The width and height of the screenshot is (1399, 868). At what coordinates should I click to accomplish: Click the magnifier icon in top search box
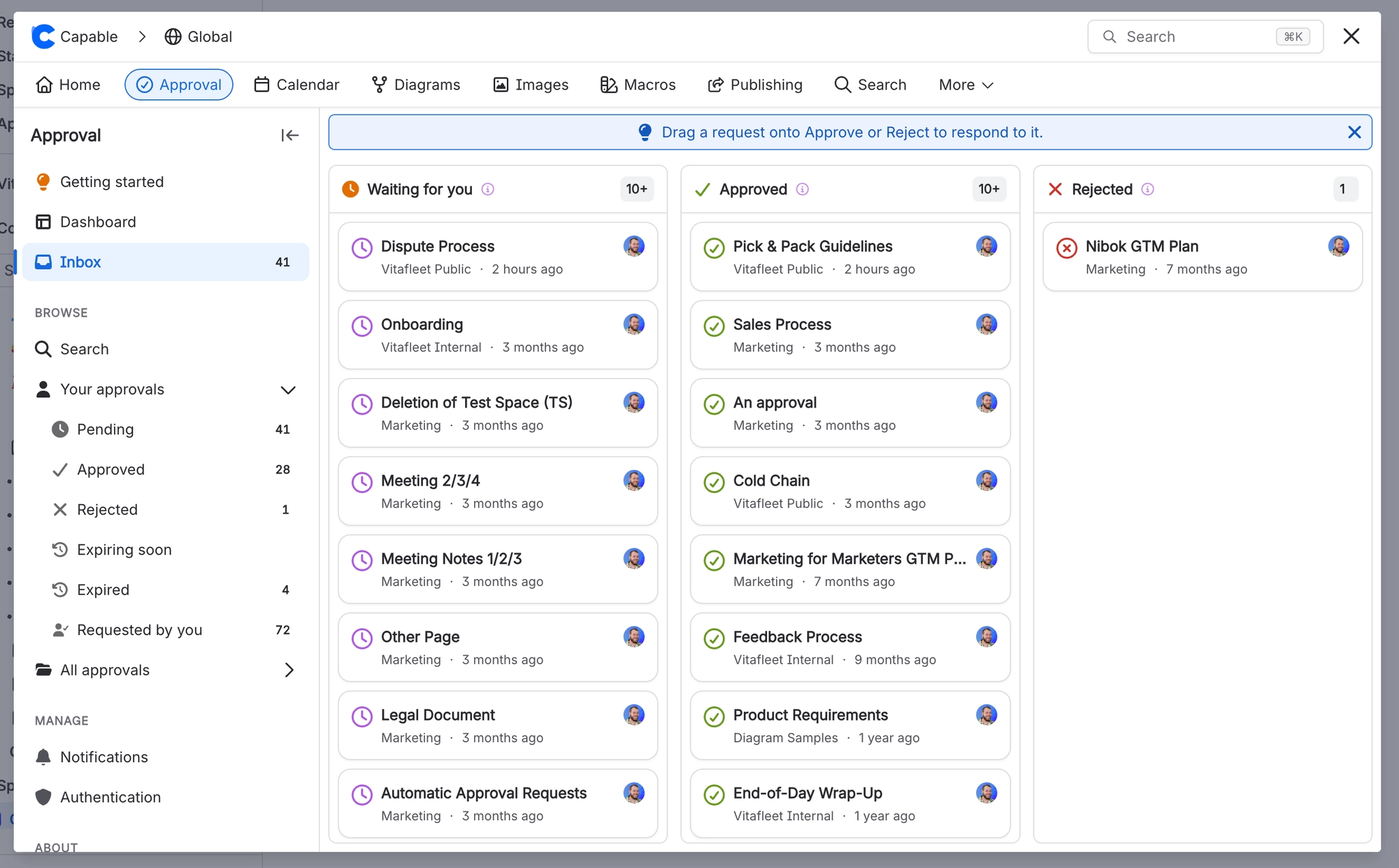coord(1110,36)
